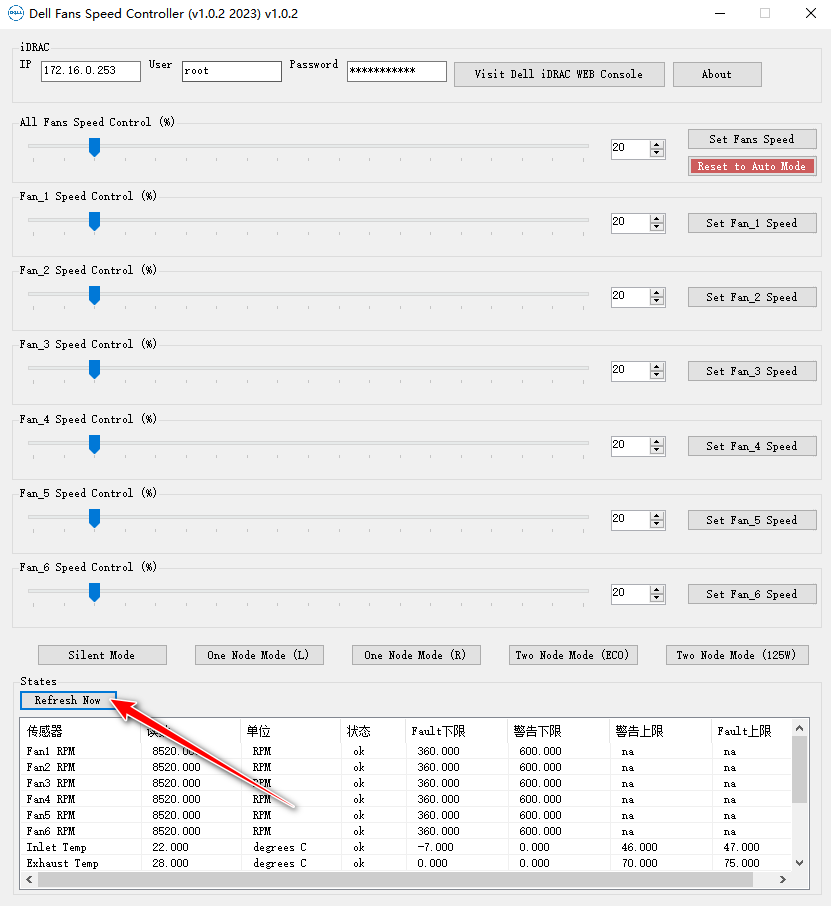
Task: Click the Fan_1 Speed Control slider handle
Action: [94, 221]
